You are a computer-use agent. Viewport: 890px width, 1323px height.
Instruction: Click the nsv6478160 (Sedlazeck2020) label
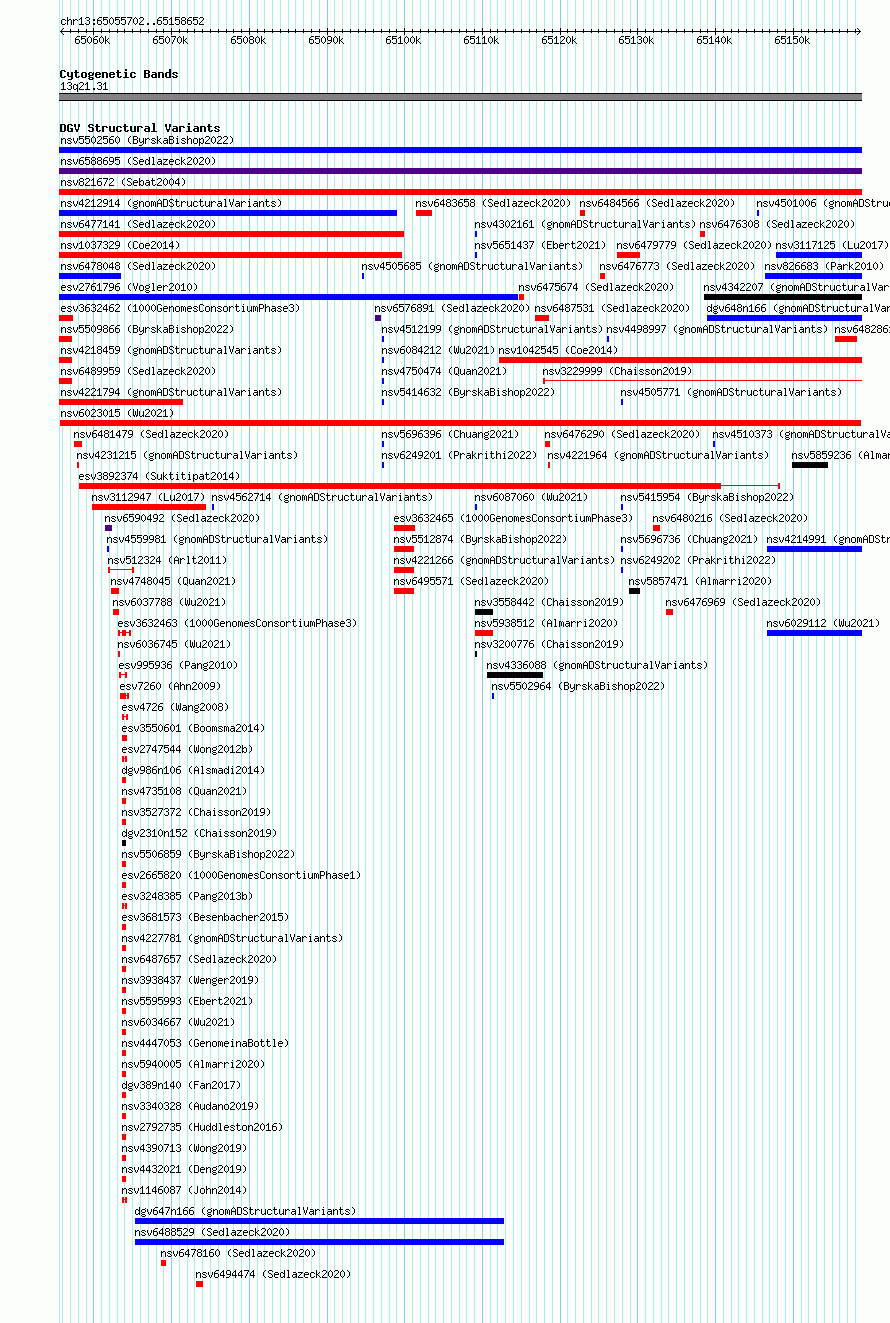click(238, 1253)
